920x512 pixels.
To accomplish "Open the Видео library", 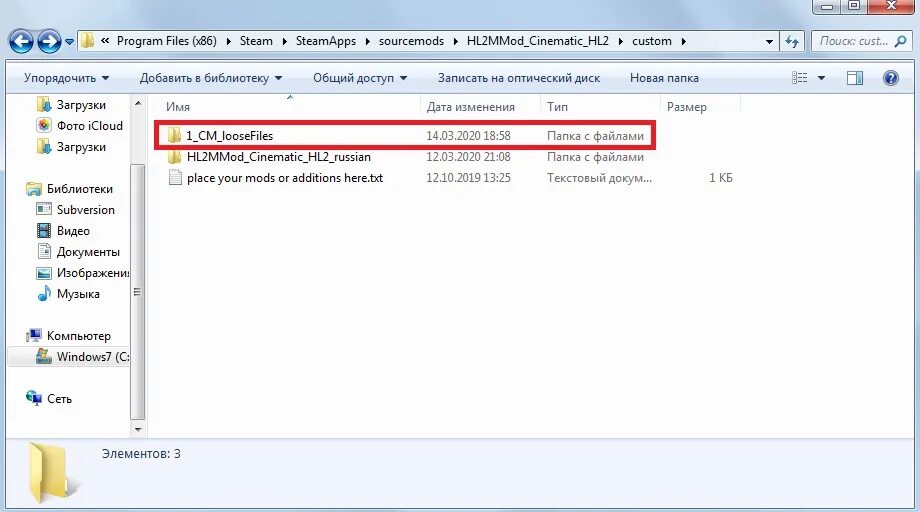I will click(63, 231).
